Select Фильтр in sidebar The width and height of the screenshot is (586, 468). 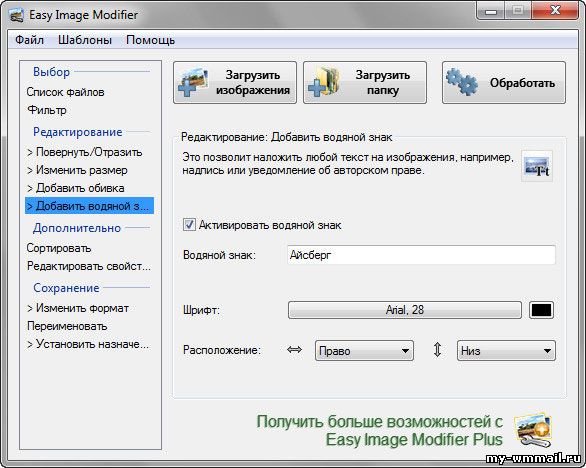click(47, 110)
